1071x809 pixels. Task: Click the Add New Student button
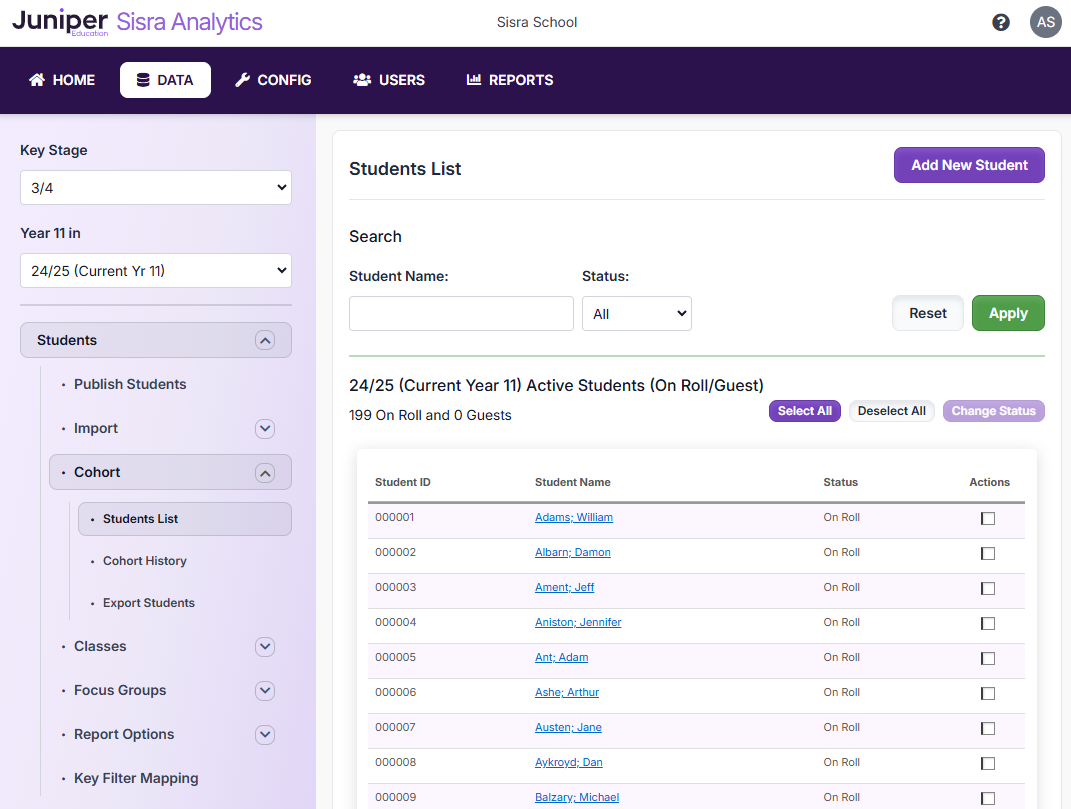[x=968, y=165]
